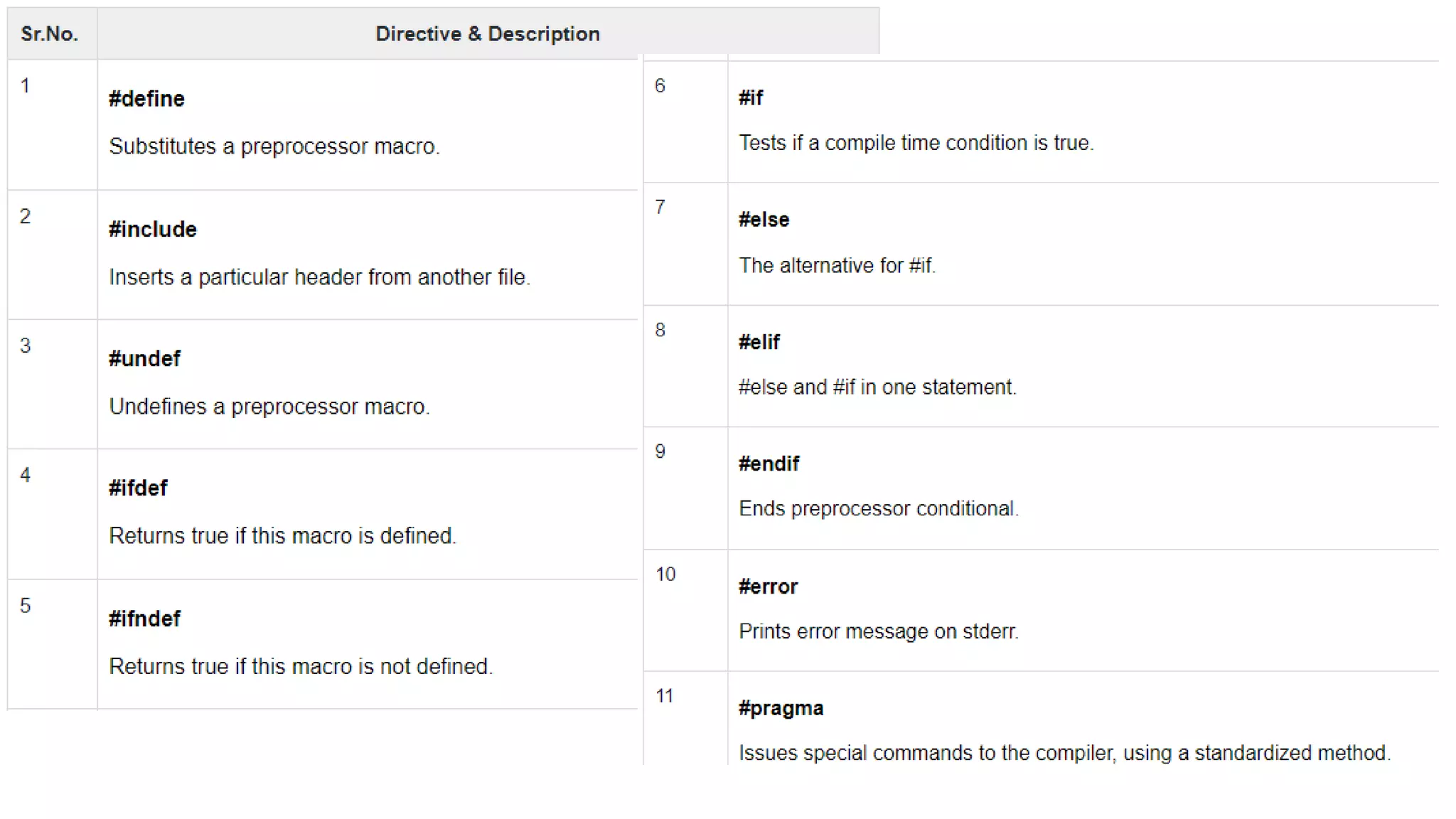Select the #define directive name
This screenshot has height=819, width=1456.
pos(146,99)
